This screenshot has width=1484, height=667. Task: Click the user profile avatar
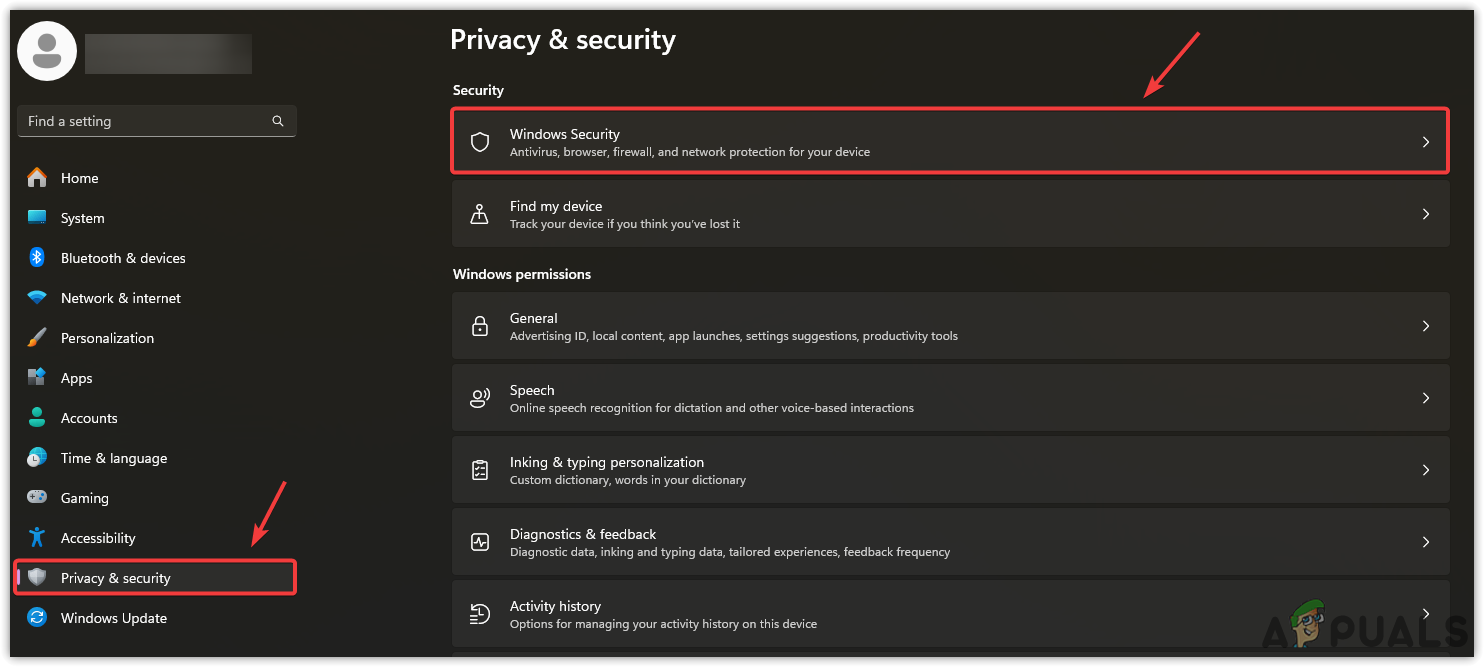[x=47, y=51]
